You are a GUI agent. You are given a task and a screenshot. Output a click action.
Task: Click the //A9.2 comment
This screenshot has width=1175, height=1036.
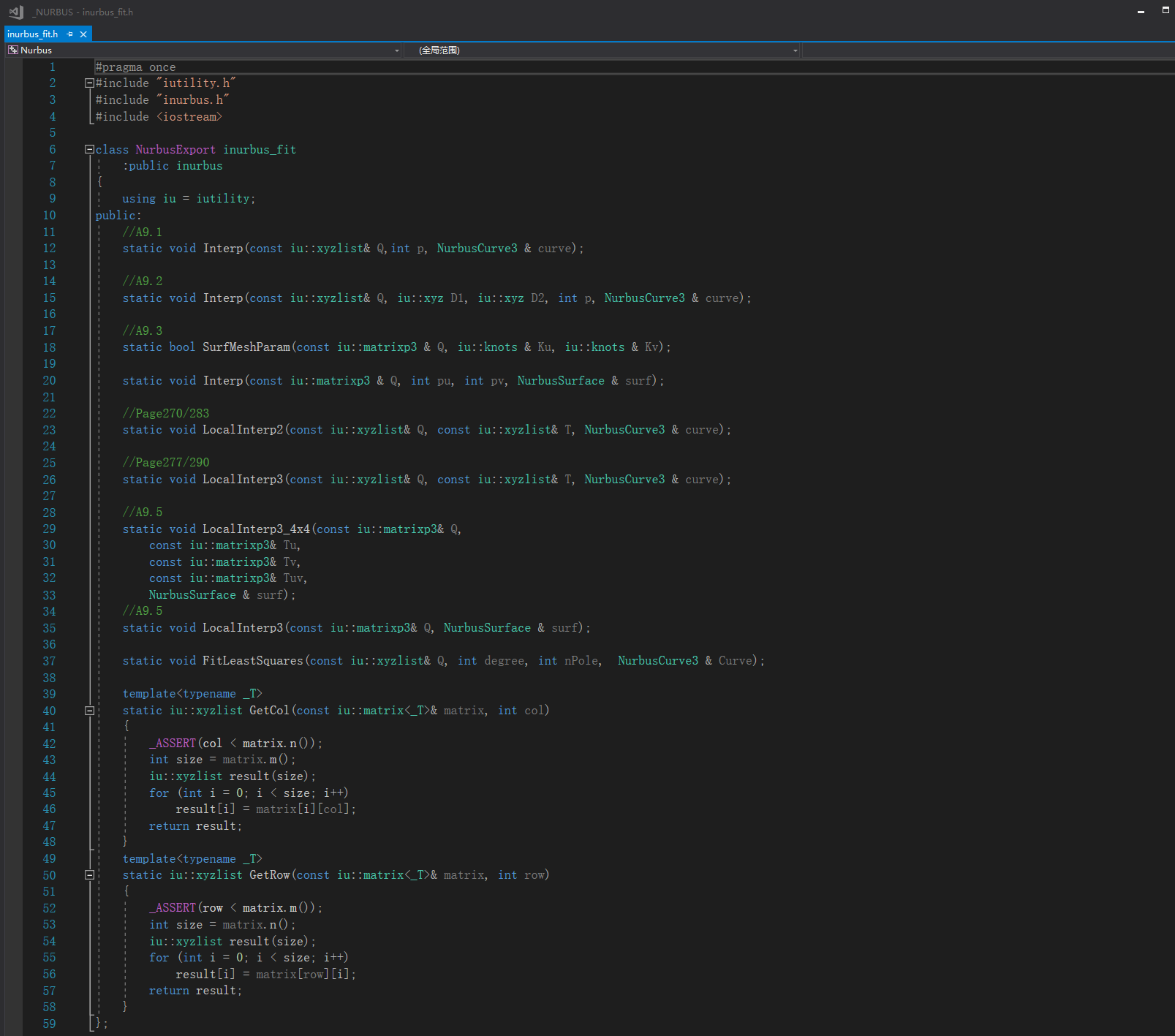coord(143,281)
